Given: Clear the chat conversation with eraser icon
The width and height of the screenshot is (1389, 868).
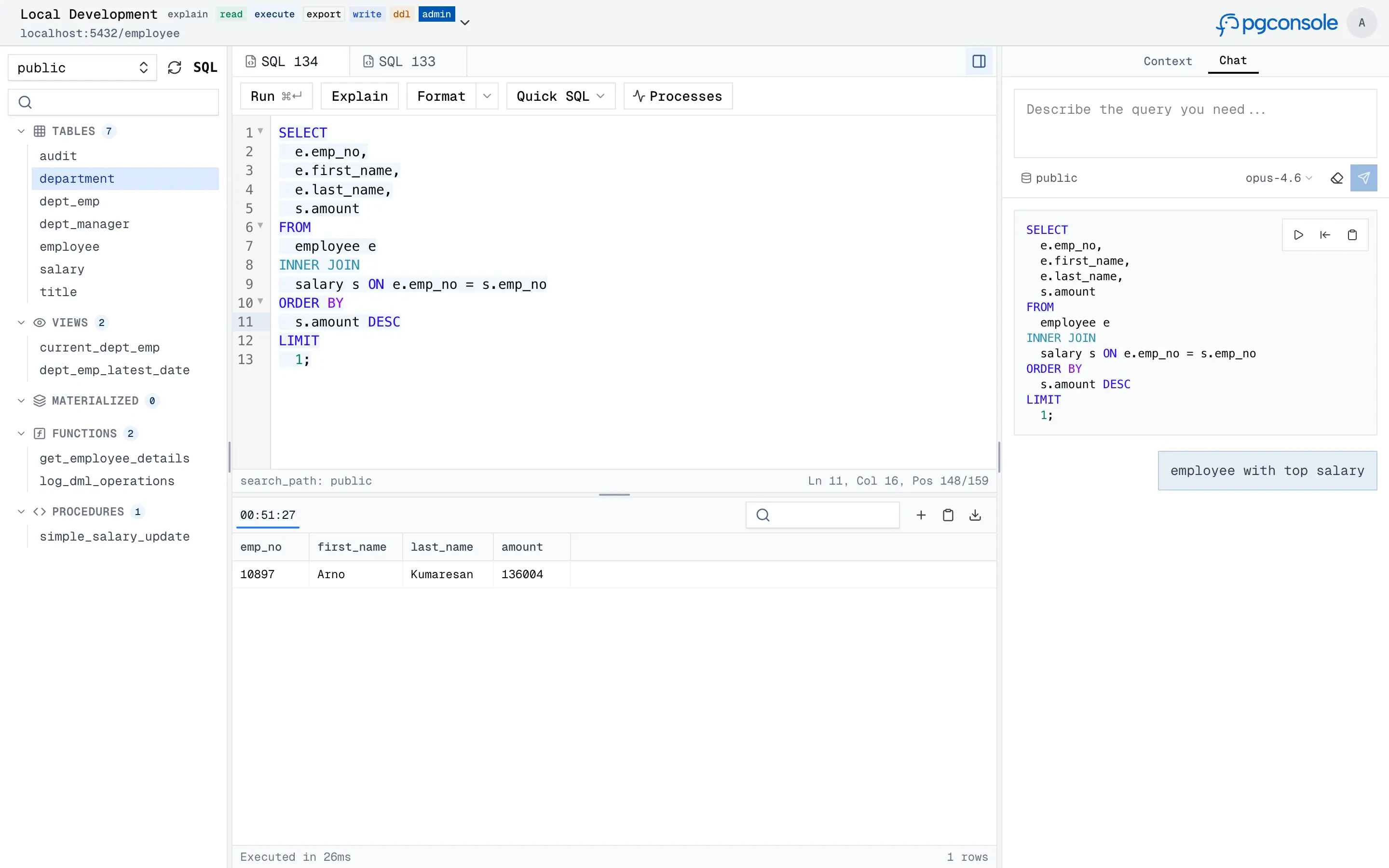Looking at the screenshot, I should coord(1337,178).
